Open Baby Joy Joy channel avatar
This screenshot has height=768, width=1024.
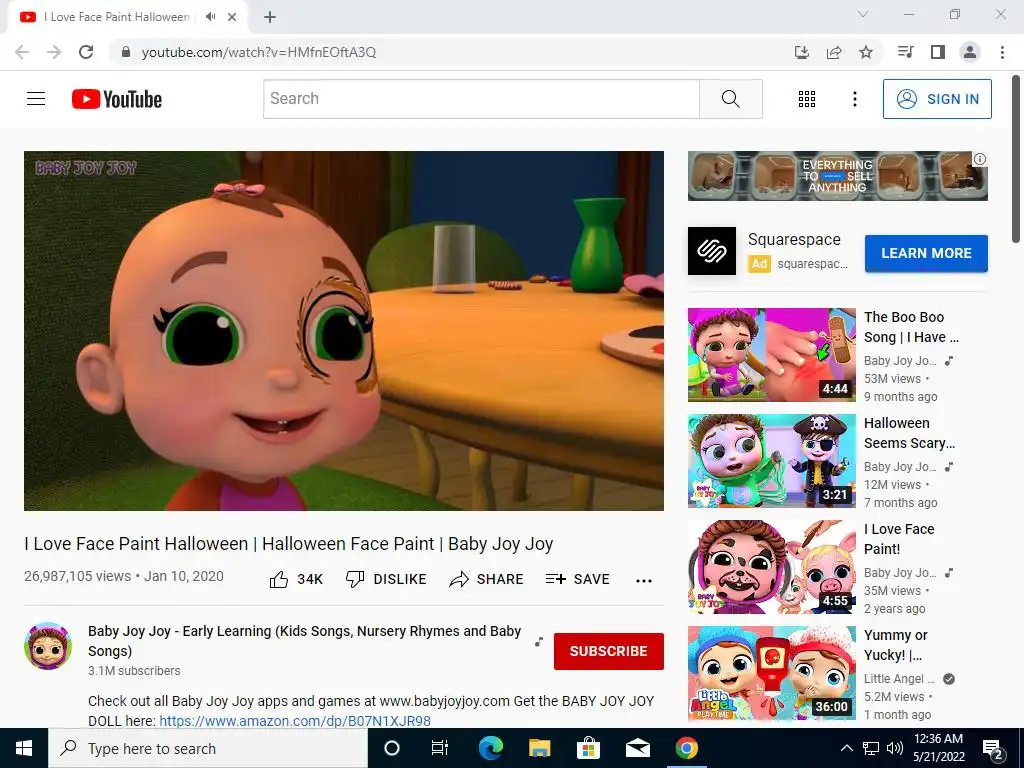[48, 646]
